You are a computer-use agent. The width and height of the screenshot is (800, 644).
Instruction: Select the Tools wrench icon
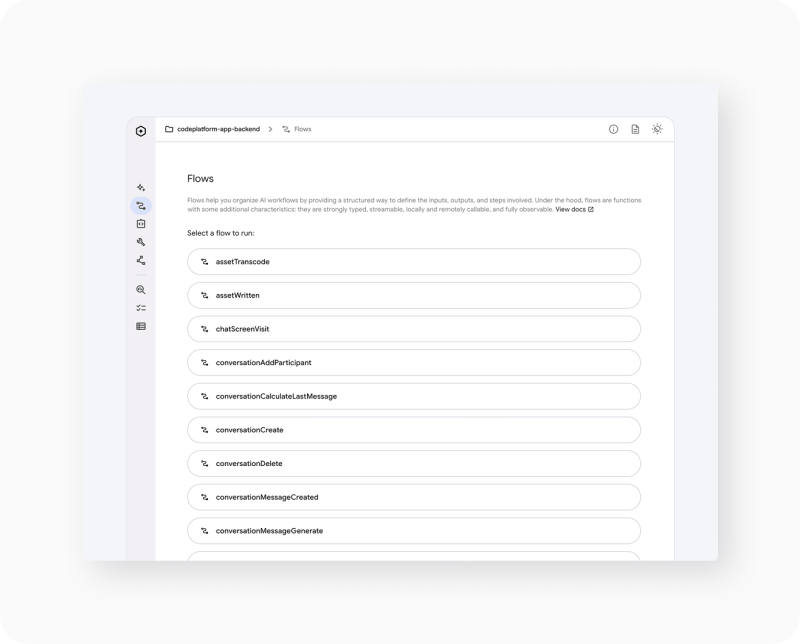tap(141, 240)
